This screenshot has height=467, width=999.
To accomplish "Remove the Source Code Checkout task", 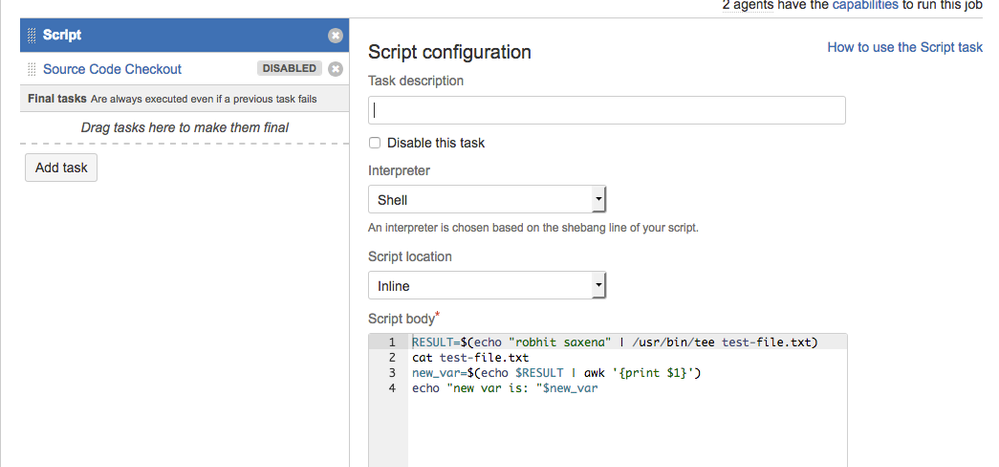I will pyautogui.click(x=335, y=69).
